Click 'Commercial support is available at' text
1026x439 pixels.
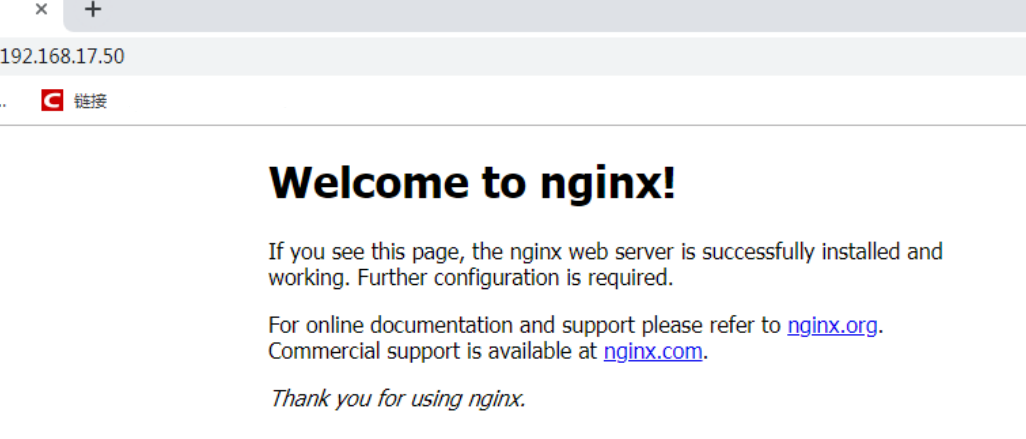433,351
